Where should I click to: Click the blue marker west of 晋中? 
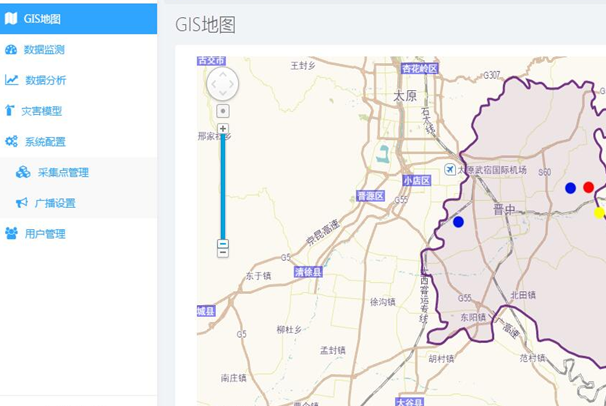pyautogui.click(x=458, y=221)
